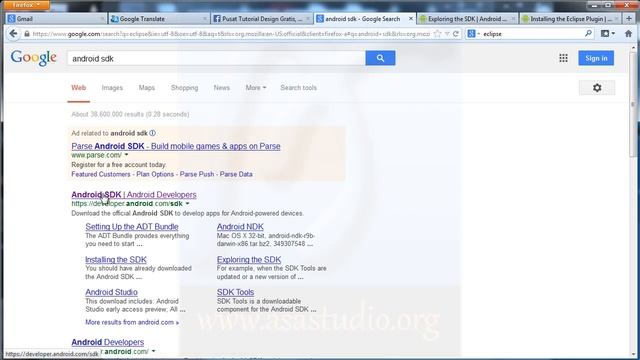Viewport: 640px width, 360px height.
Task: Click the browser back arrow button
Action: (x=13, y=34)
